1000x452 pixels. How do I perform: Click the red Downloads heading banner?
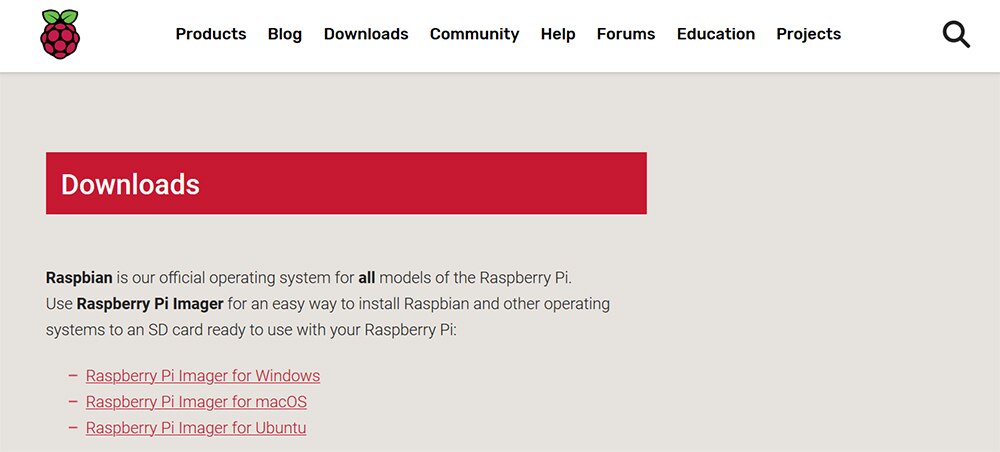pyautogui.click(x=346, y=183)
